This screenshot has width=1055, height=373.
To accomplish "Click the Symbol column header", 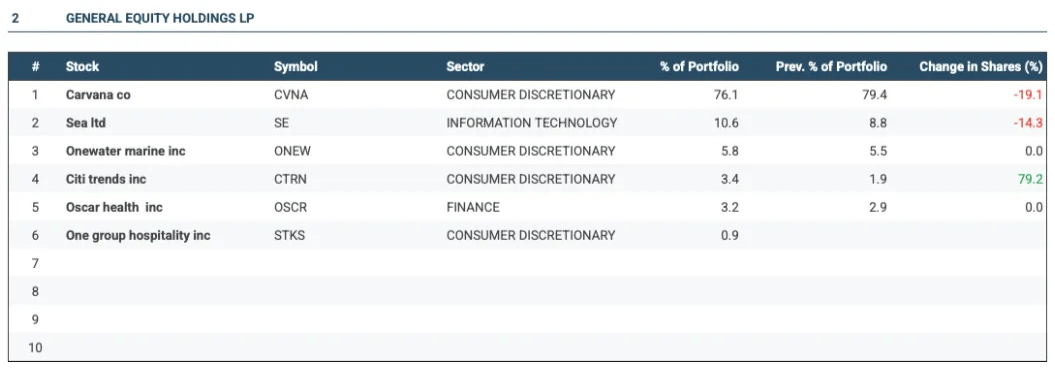I will pos(295,67).
